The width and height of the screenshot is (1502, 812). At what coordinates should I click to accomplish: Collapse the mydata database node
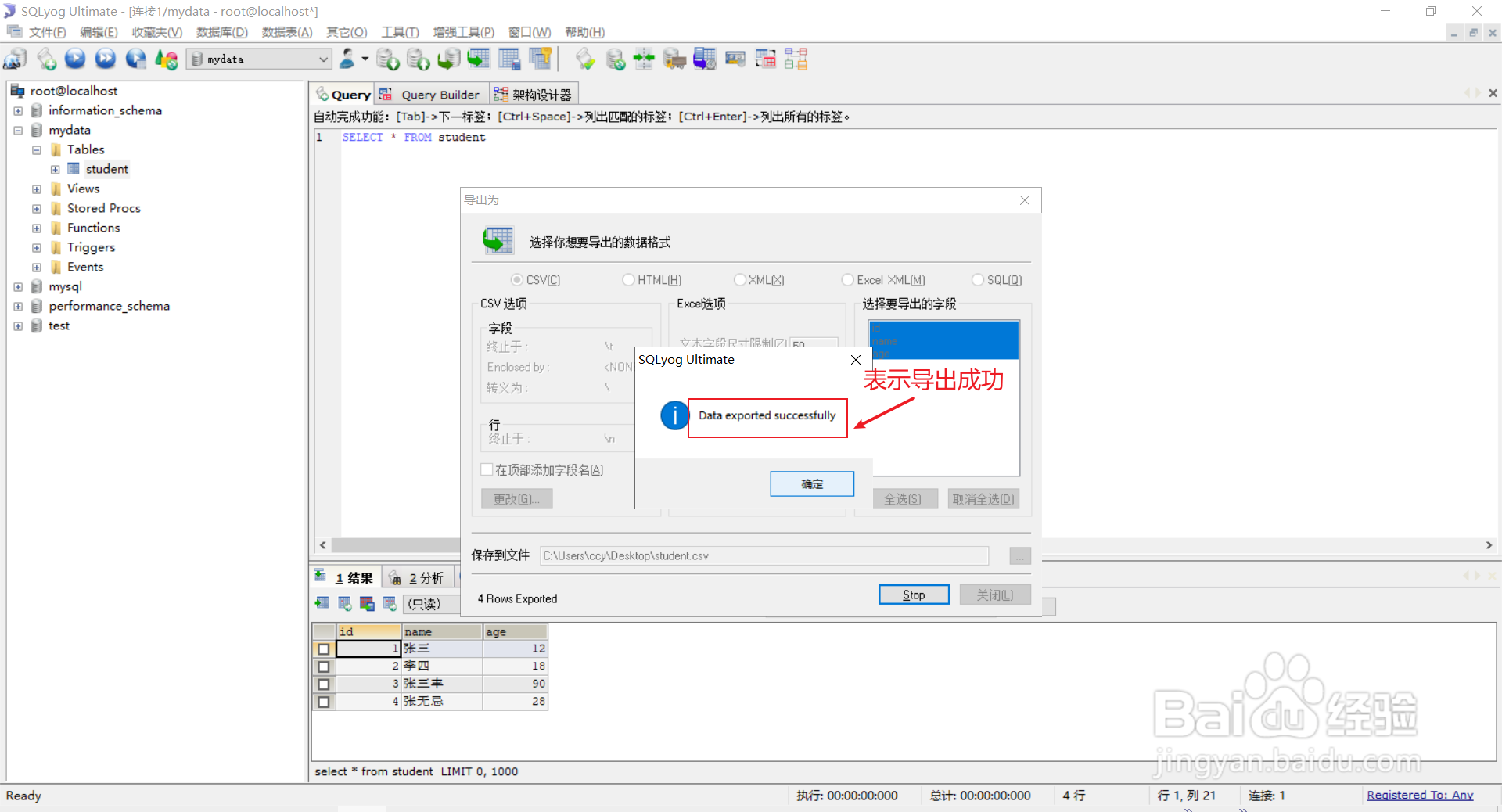click(18, 131)
